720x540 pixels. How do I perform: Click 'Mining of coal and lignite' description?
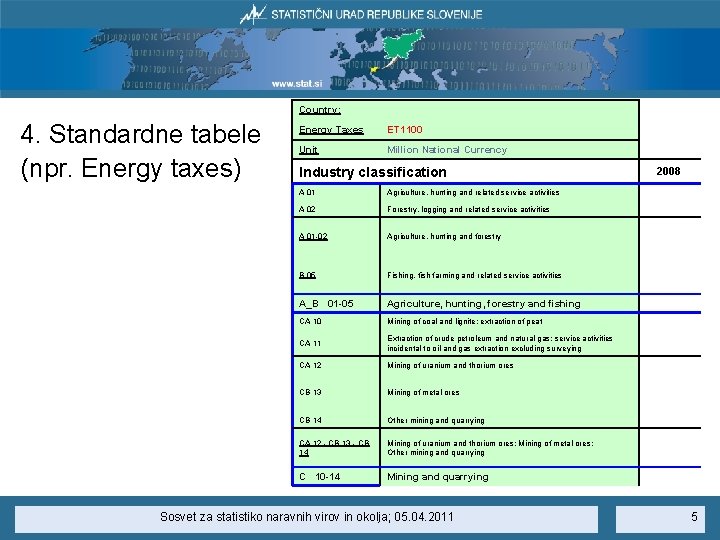click(x=465, y=321)
